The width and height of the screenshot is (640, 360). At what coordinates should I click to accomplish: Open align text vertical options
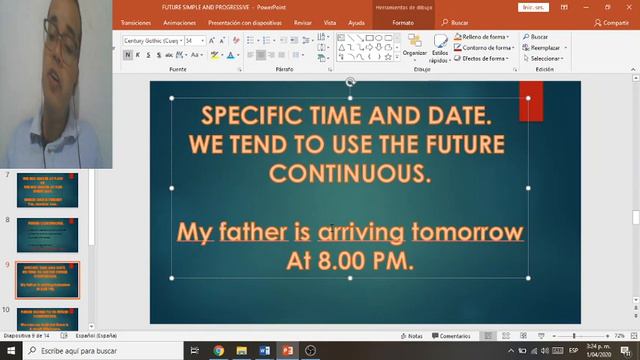pyautogui.click(x=322, y=47)
